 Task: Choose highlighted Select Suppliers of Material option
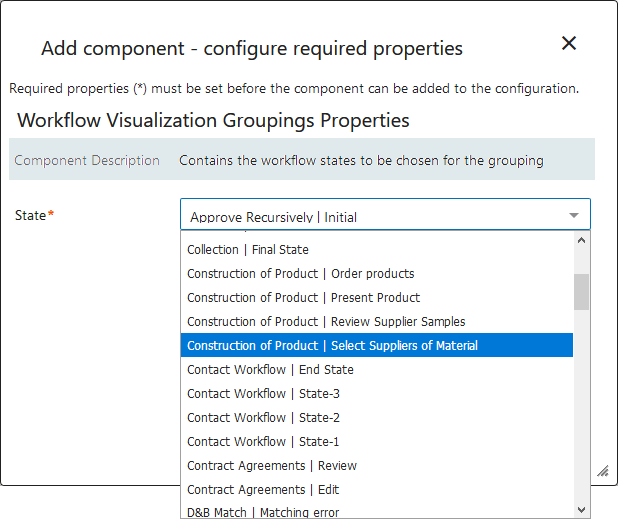332,346
